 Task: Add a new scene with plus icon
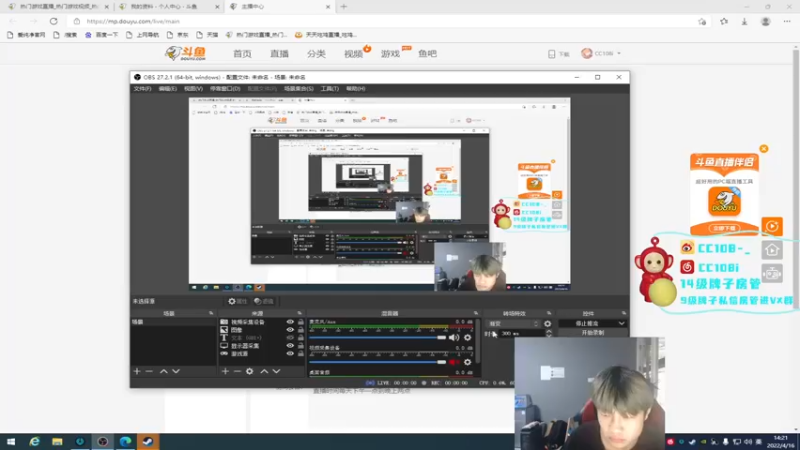pyautogui.click(x=137, y=371)
